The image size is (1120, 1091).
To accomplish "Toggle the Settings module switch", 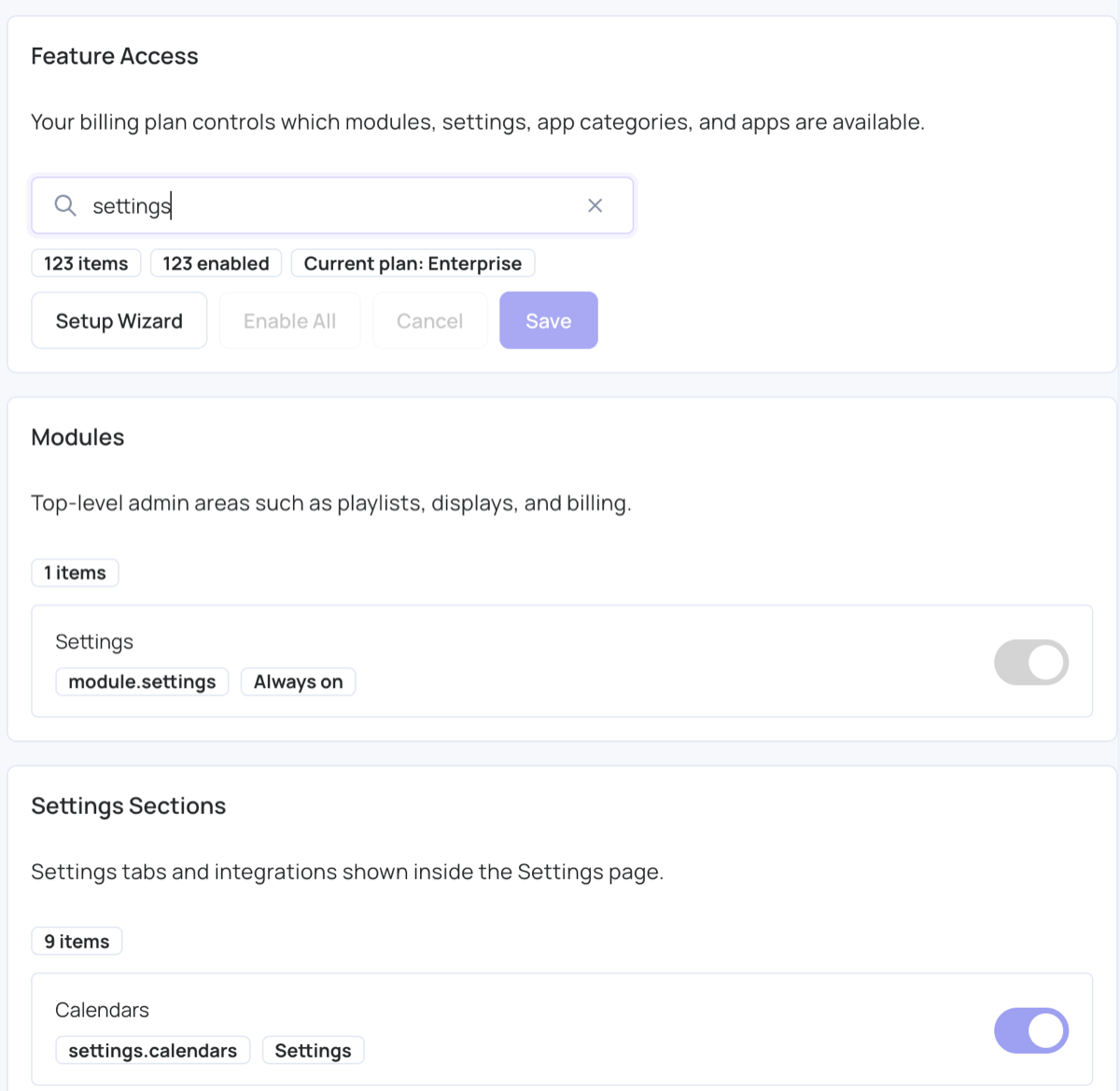I will coord(1031,662).
